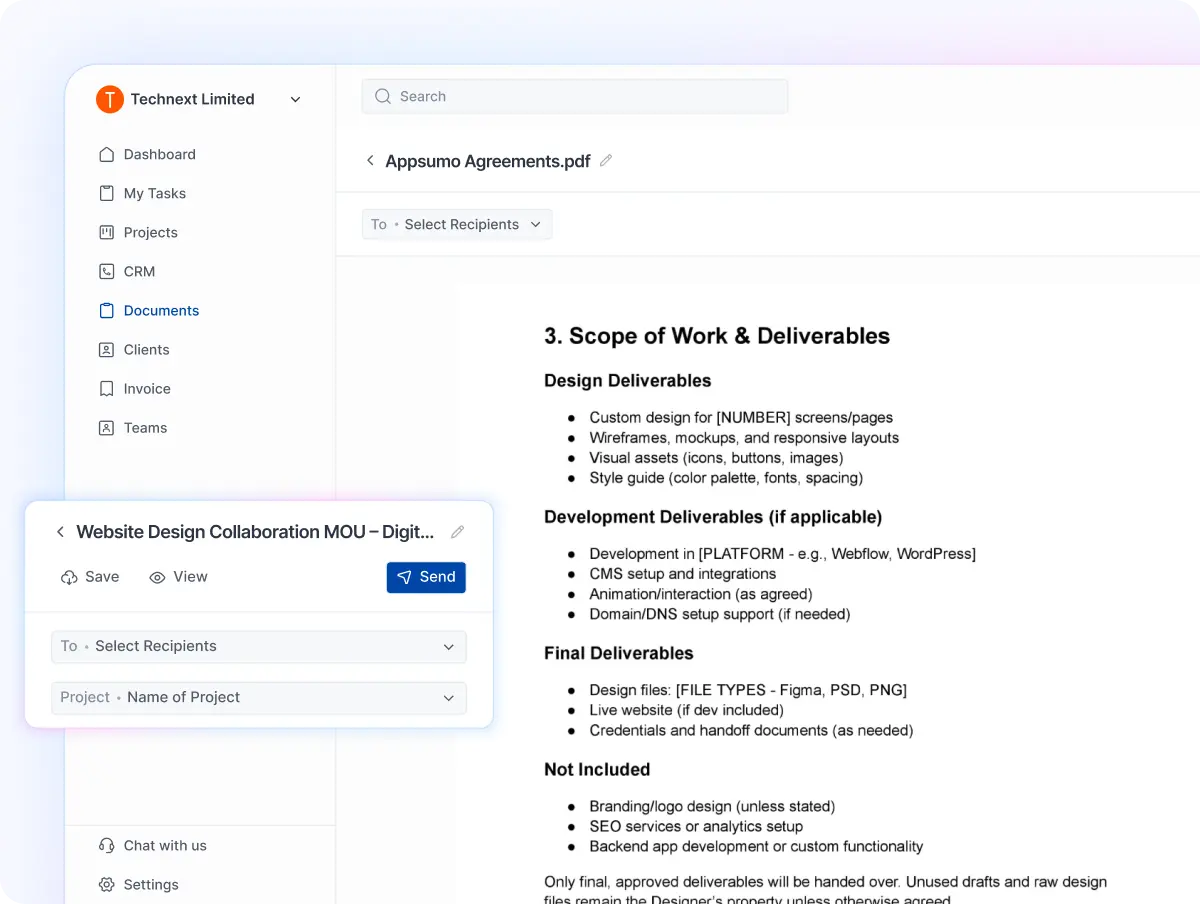Image resolution: width=1200 pixels, height=904 pixels.
Task: Open the Project name dropdown
Action: pos(259,697)
